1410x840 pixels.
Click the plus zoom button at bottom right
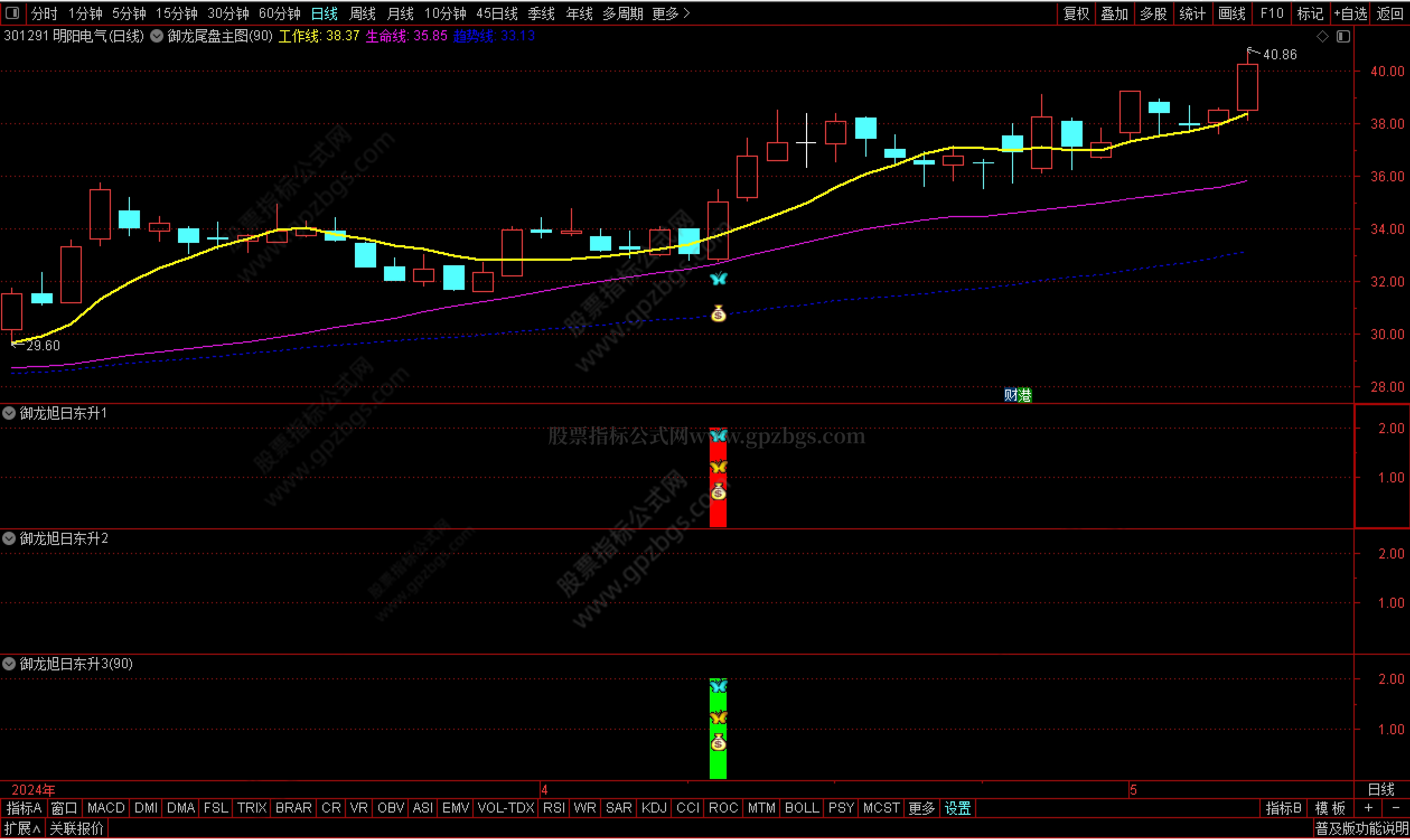pos(1368,808)
